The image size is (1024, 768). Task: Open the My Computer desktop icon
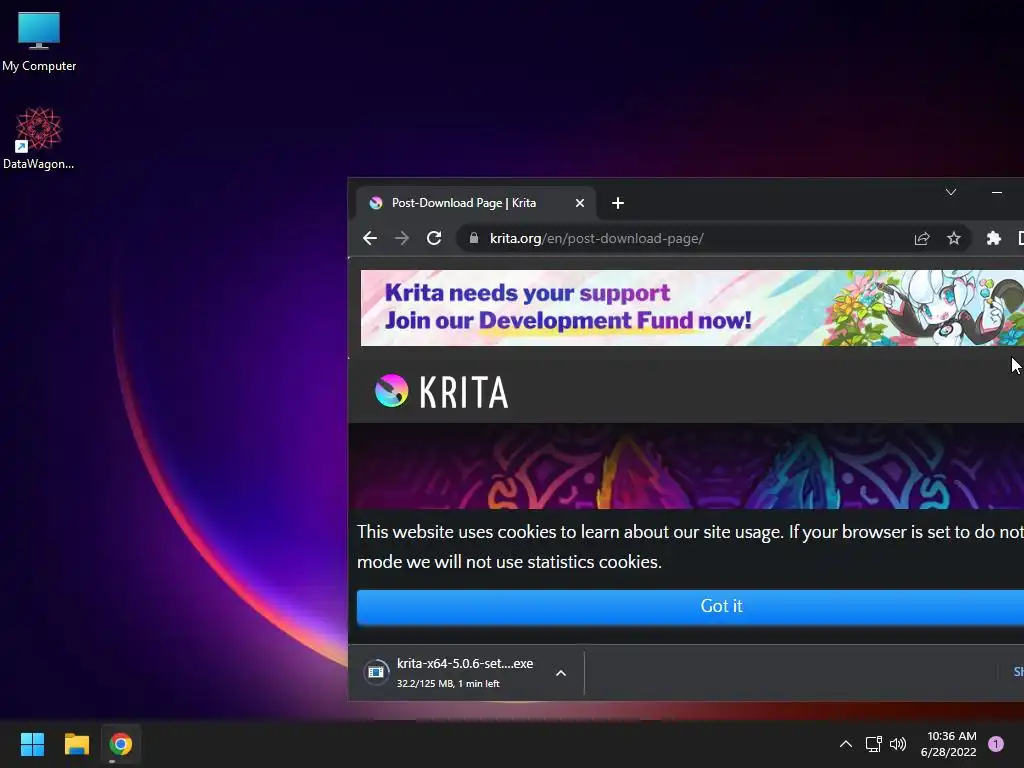(x=39, y=40)
